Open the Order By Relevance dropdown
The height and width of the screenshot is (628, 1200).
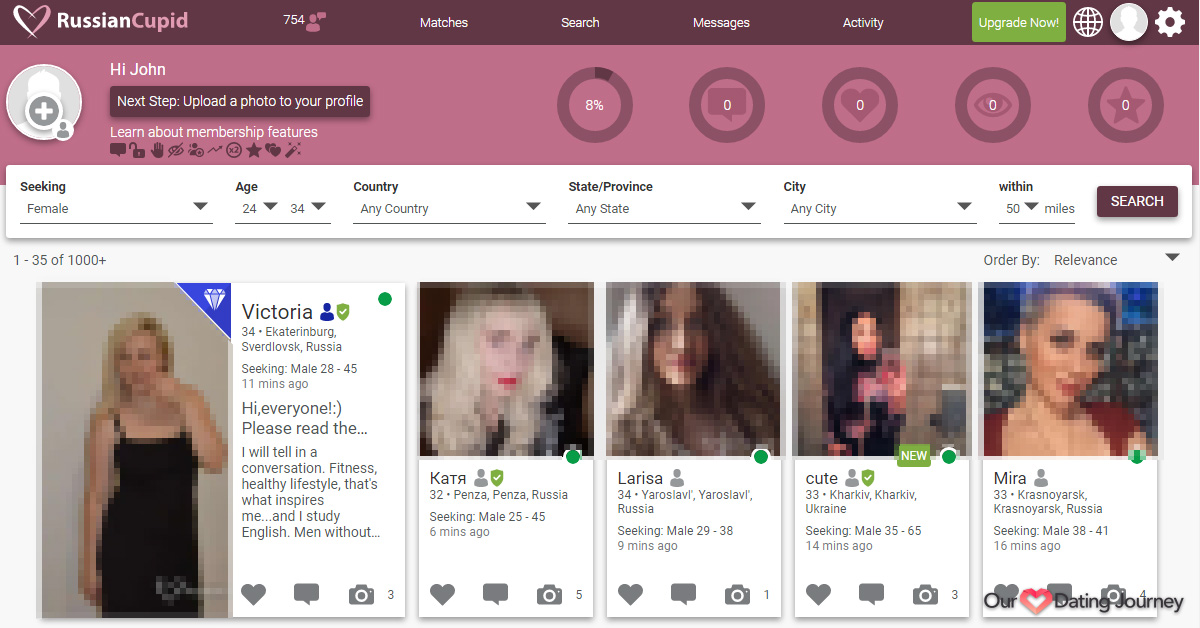point(1117,259)
